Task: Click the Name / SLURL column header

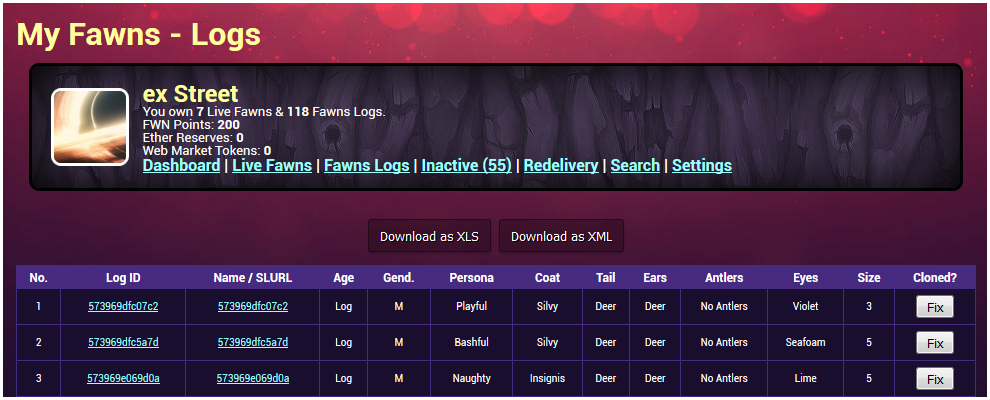Action: coord(253,278)
